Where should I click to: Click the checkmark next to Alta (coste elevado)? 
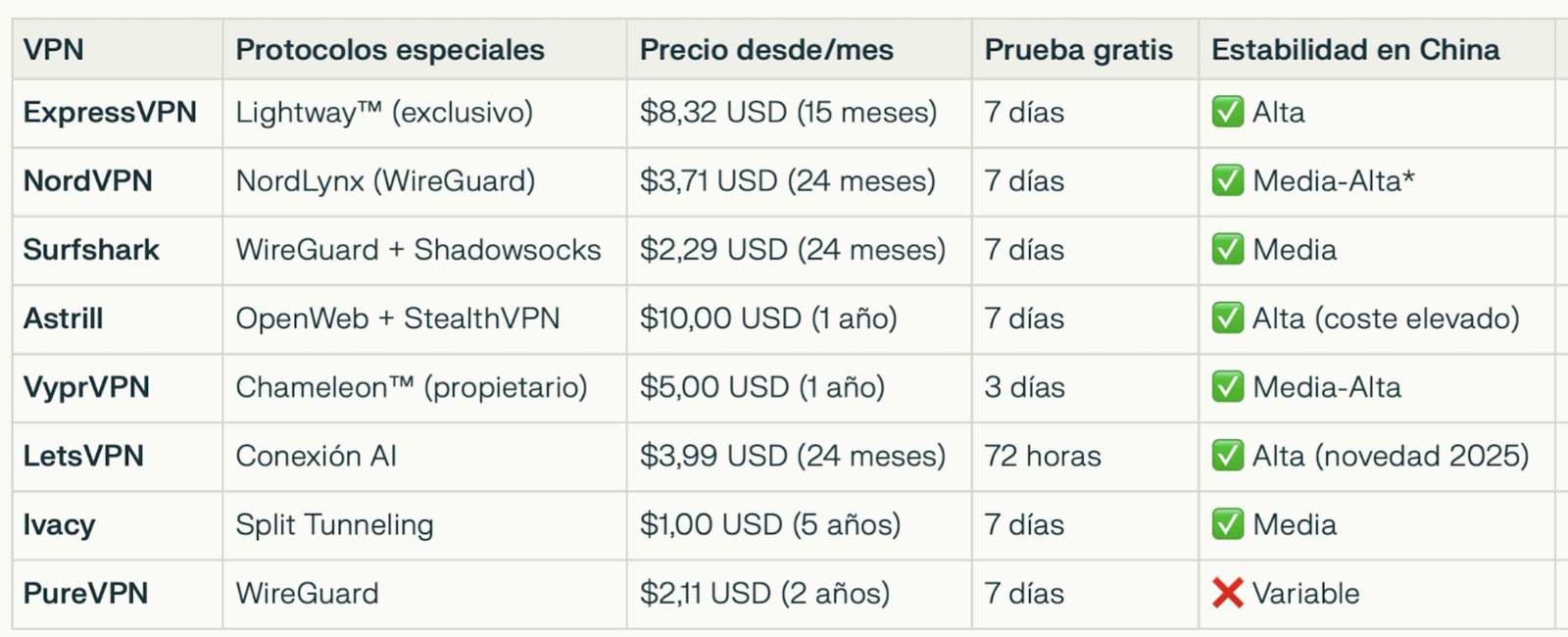1227,318
